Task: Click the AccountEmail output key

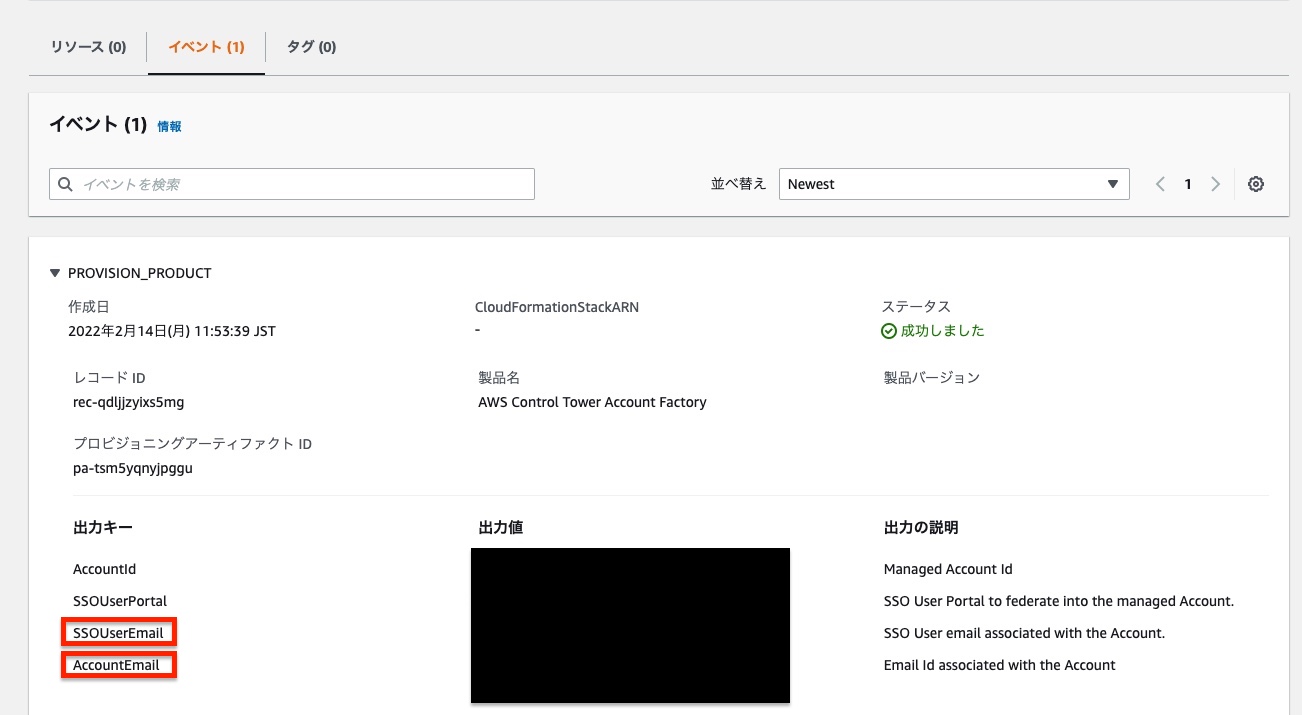Action: tap(116, 665)
